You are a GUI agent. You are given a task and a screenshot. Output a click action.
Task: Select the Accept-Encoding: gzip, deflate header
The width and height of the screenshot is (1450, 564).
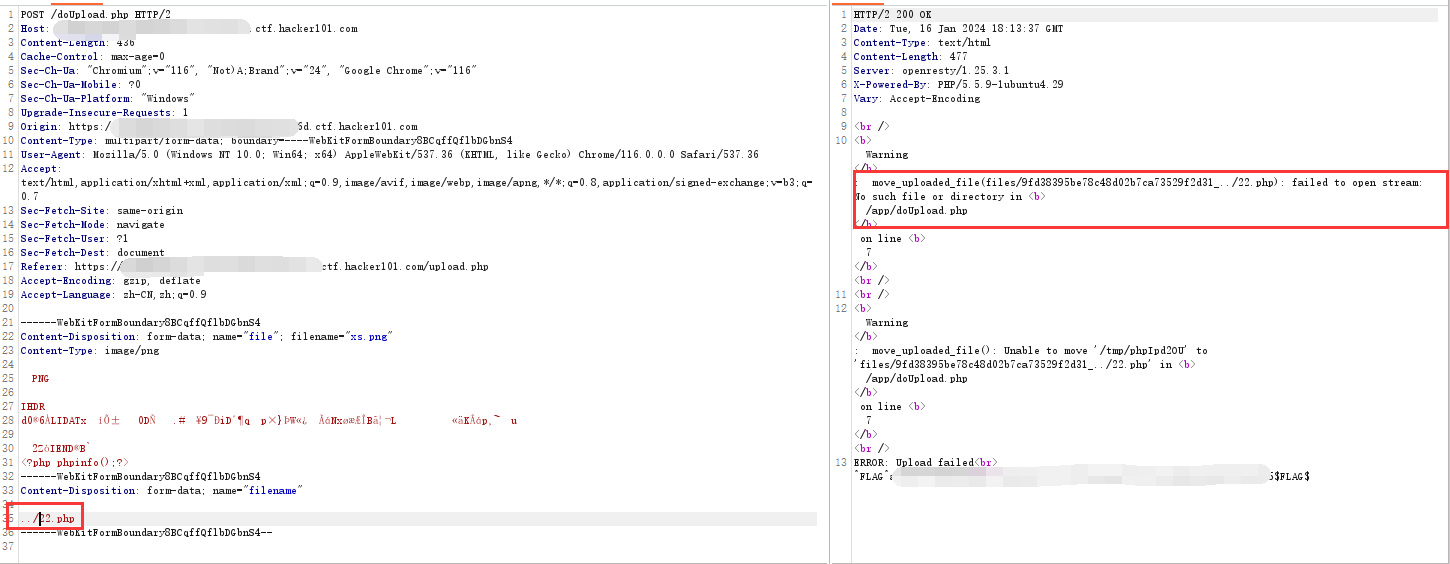pyautogui.click(x=110, y=281)
